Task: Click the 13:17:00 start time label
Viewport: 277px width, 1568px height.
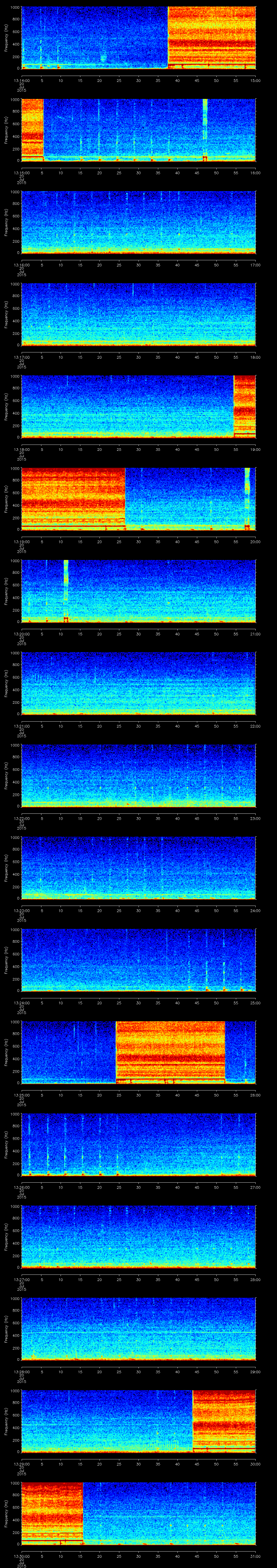Action: pyautogui.click(x=21, y=357)
